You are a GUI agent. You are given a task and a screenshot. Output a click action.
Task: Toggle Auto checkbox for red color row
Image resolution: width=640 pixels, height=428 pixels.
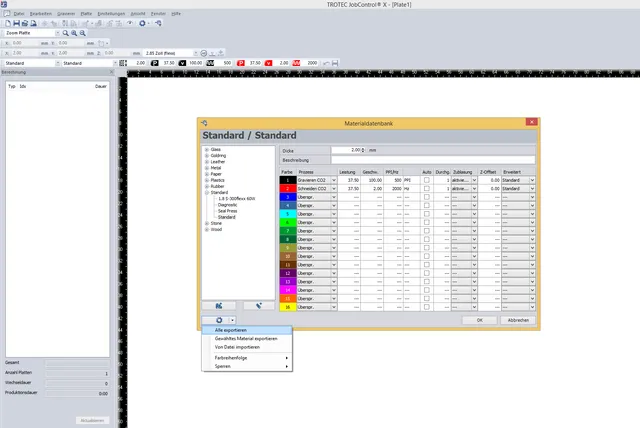[x=427, y=188]
